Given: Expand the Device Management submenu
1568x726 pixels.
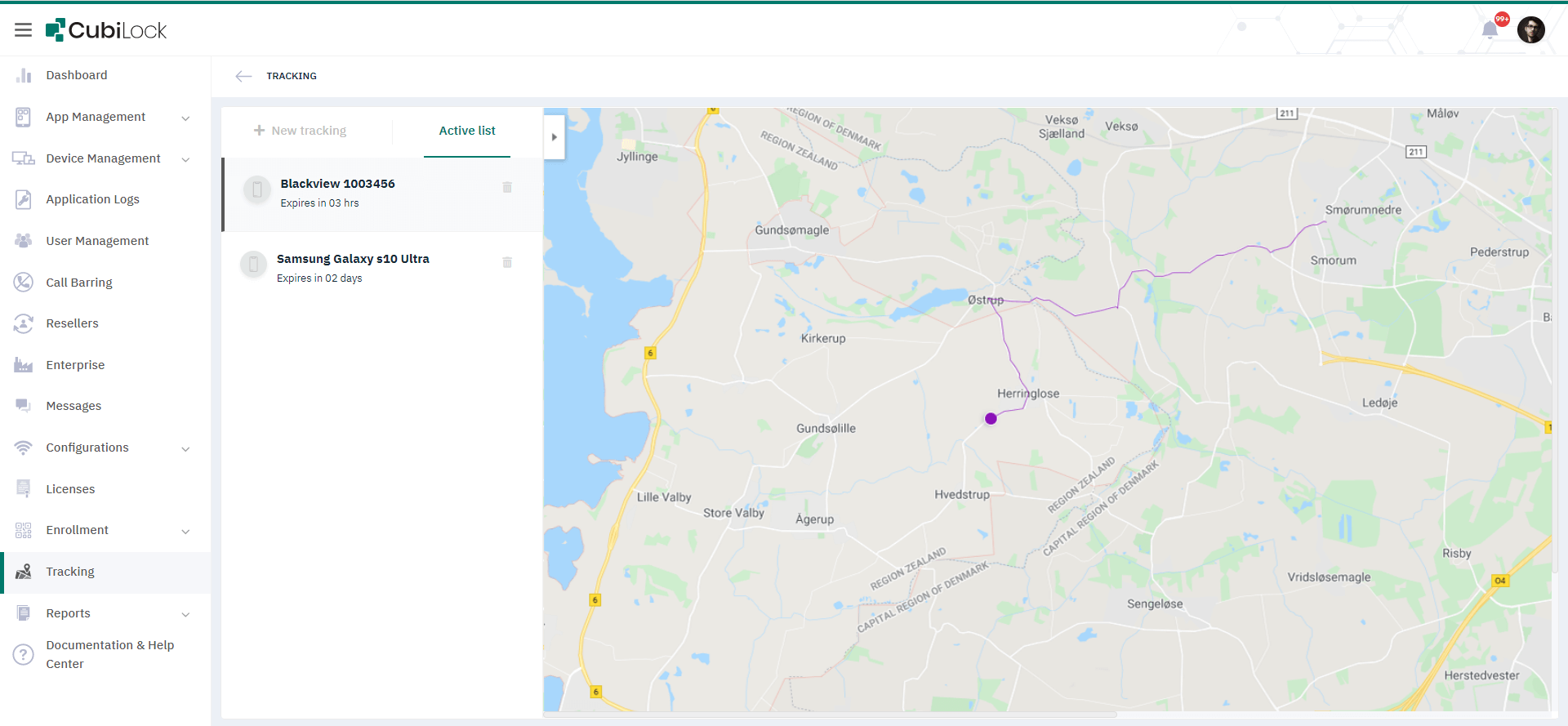Looking at the screenshot, I should 185,159.
